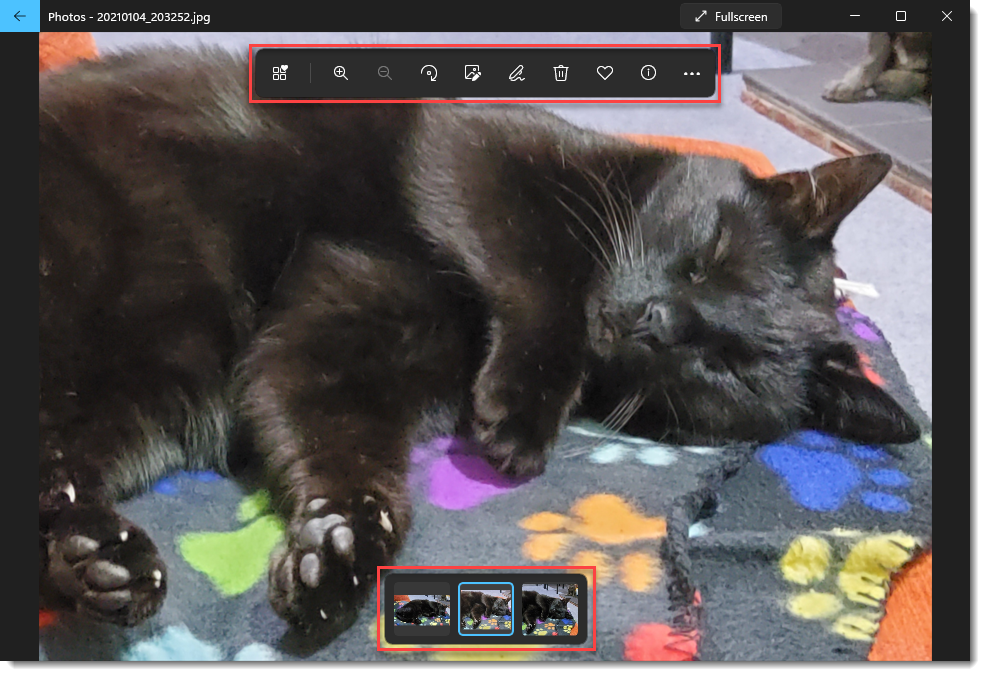View file information with the info icon

click(x=648, y=72)
